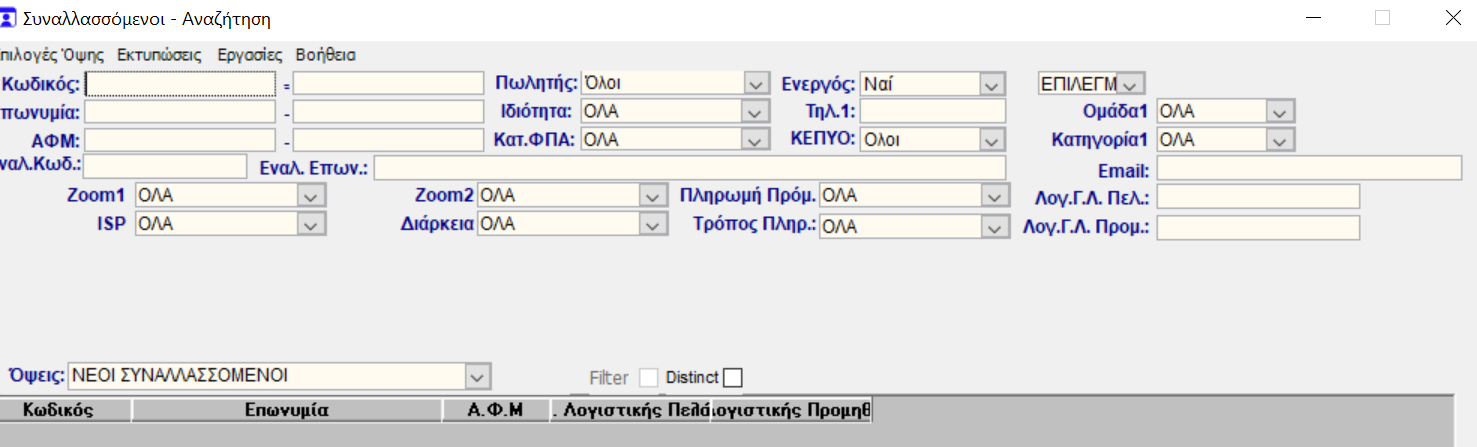Expand the Τρόπος Πληρ. dropdown
The image size is (1477, 447).
pos(993,228)
